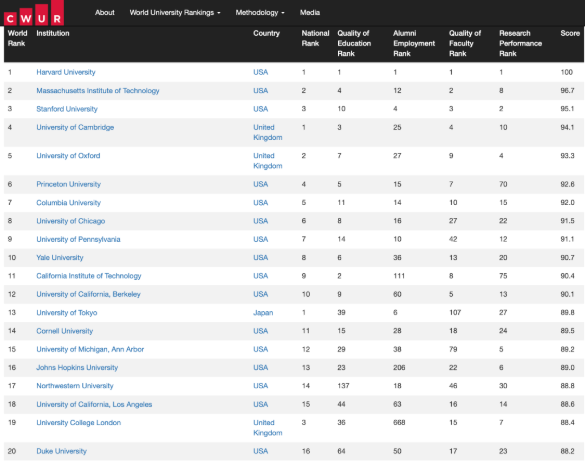Open Stanford University link

click(67, 109)
